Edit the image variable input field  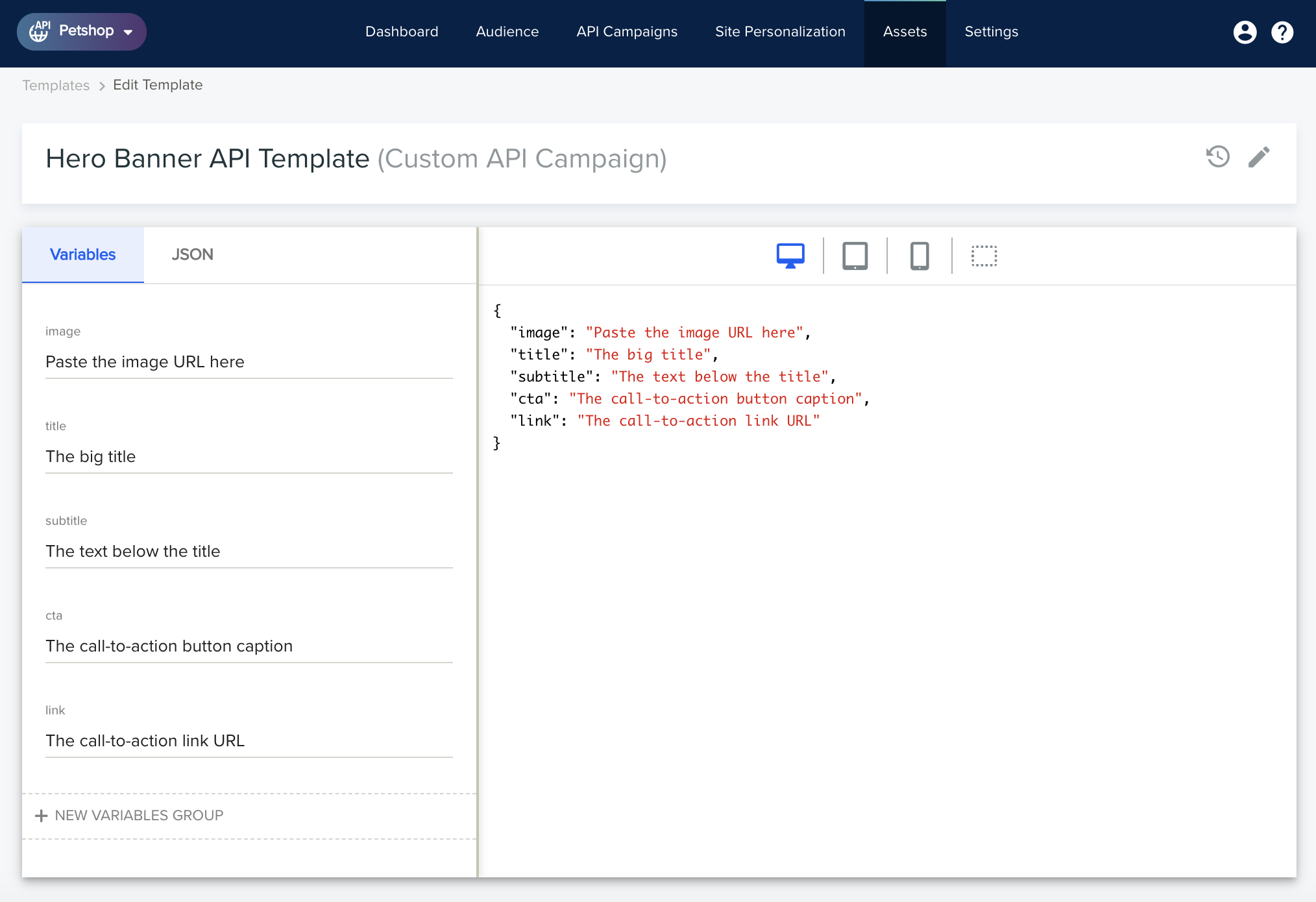point(249,361)
